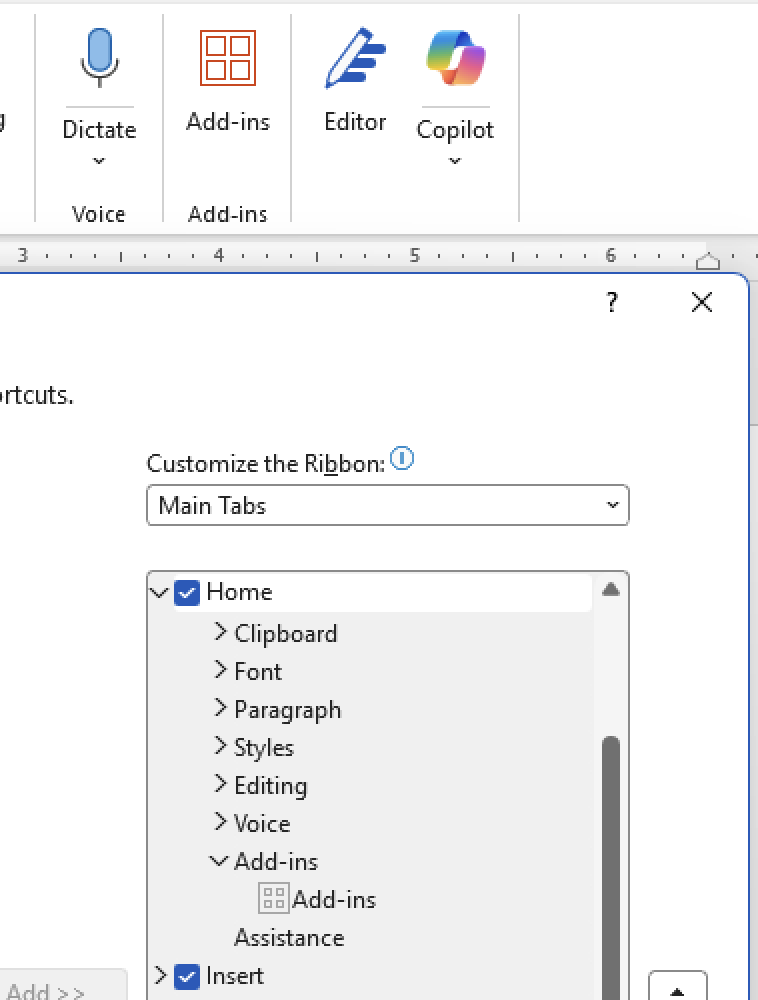Image resolution: width=758 pixels, height=1000 pixels.
Task: Expand the Font group
Action: click(220, 670)
